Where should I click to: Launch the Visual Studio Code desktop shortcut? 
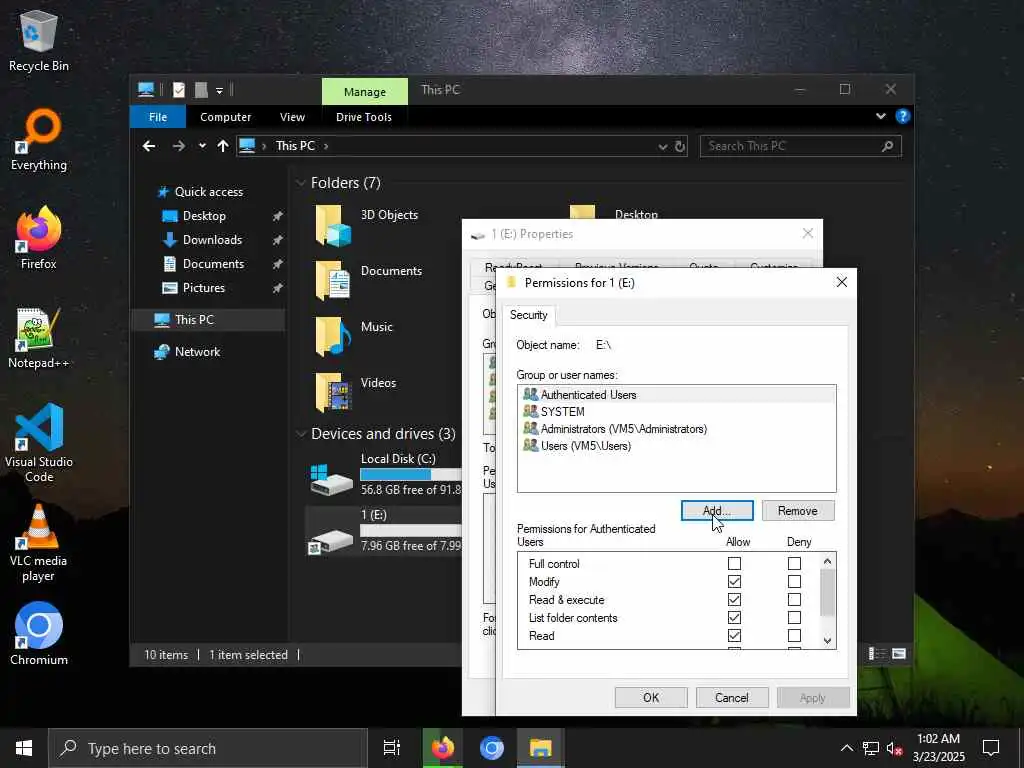[39, 443]
